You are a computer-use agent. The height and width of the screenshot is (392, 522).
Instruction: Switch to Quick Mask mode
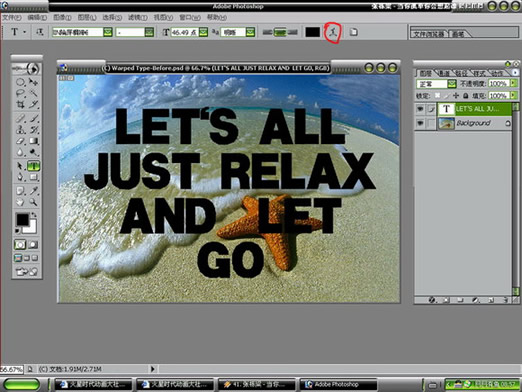[33, 245]
